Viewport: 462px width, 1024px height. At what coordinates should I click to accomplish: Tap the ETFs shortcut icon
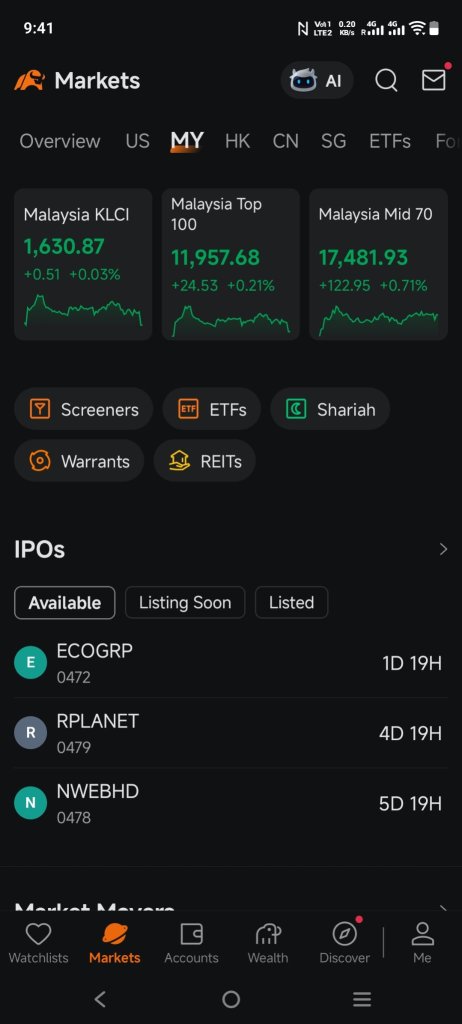pyautogui.click(x=188, y=409)
